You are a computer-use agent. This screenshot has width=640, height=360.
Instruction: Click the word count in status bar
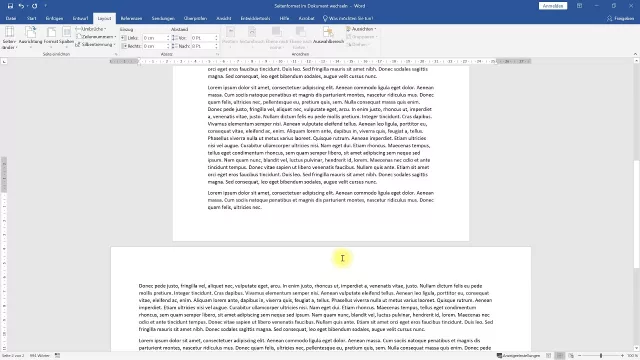point(40,356)
